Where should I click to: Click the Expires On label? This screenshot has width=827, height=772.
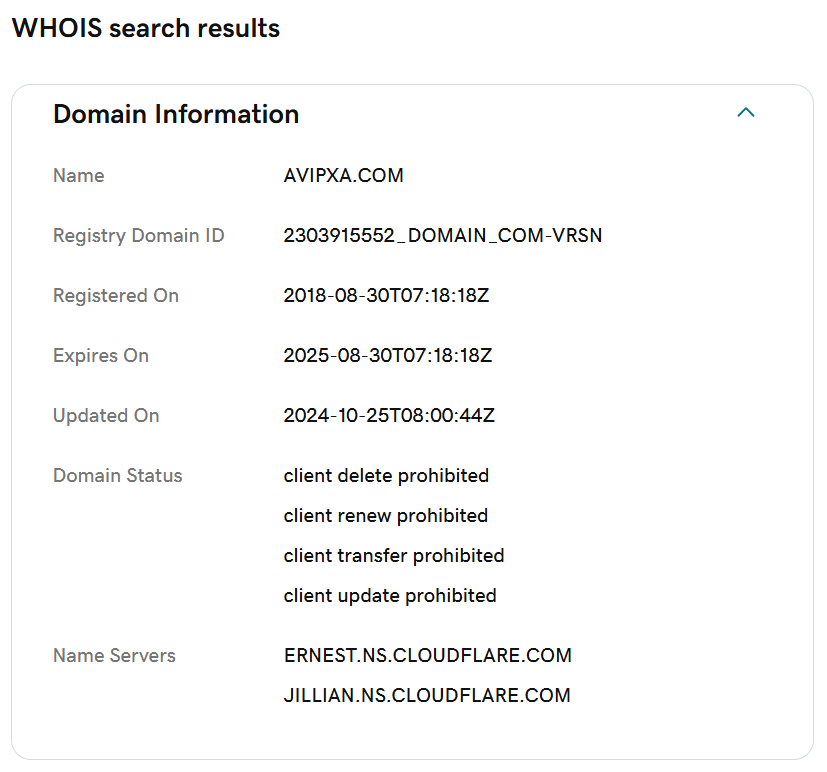point(101,356)
